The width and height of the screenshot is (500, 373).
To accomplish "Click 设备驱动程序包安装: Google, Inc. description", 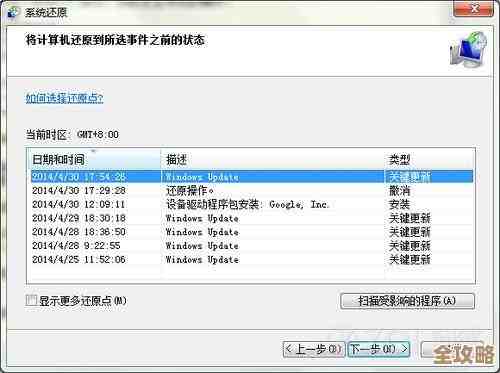I will point(248,204).
